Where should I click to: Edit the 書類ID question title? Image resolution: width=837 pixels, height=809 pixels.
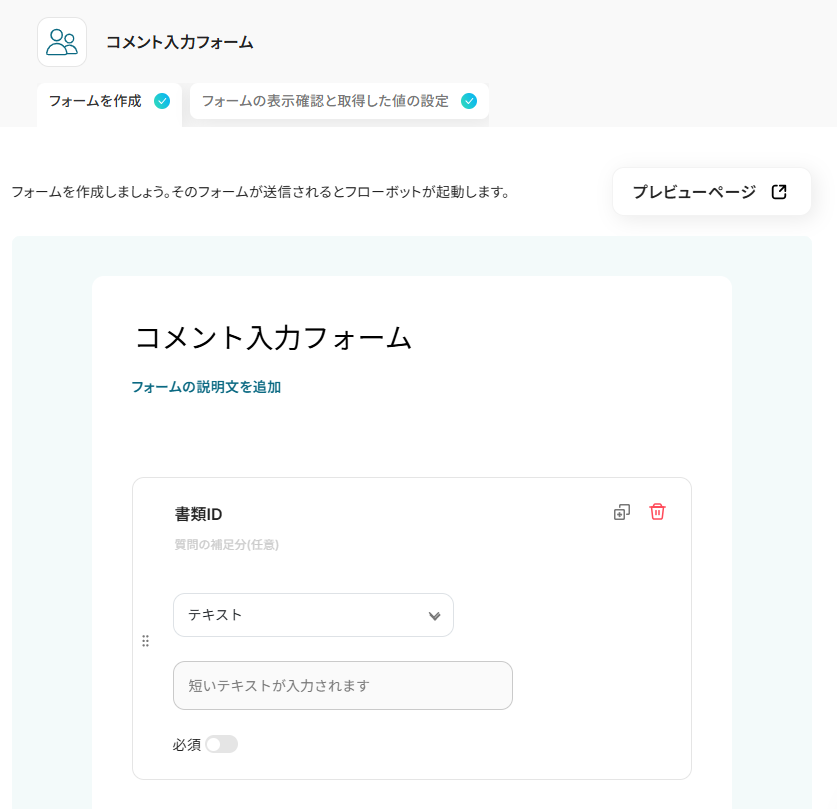click(198, 514)
